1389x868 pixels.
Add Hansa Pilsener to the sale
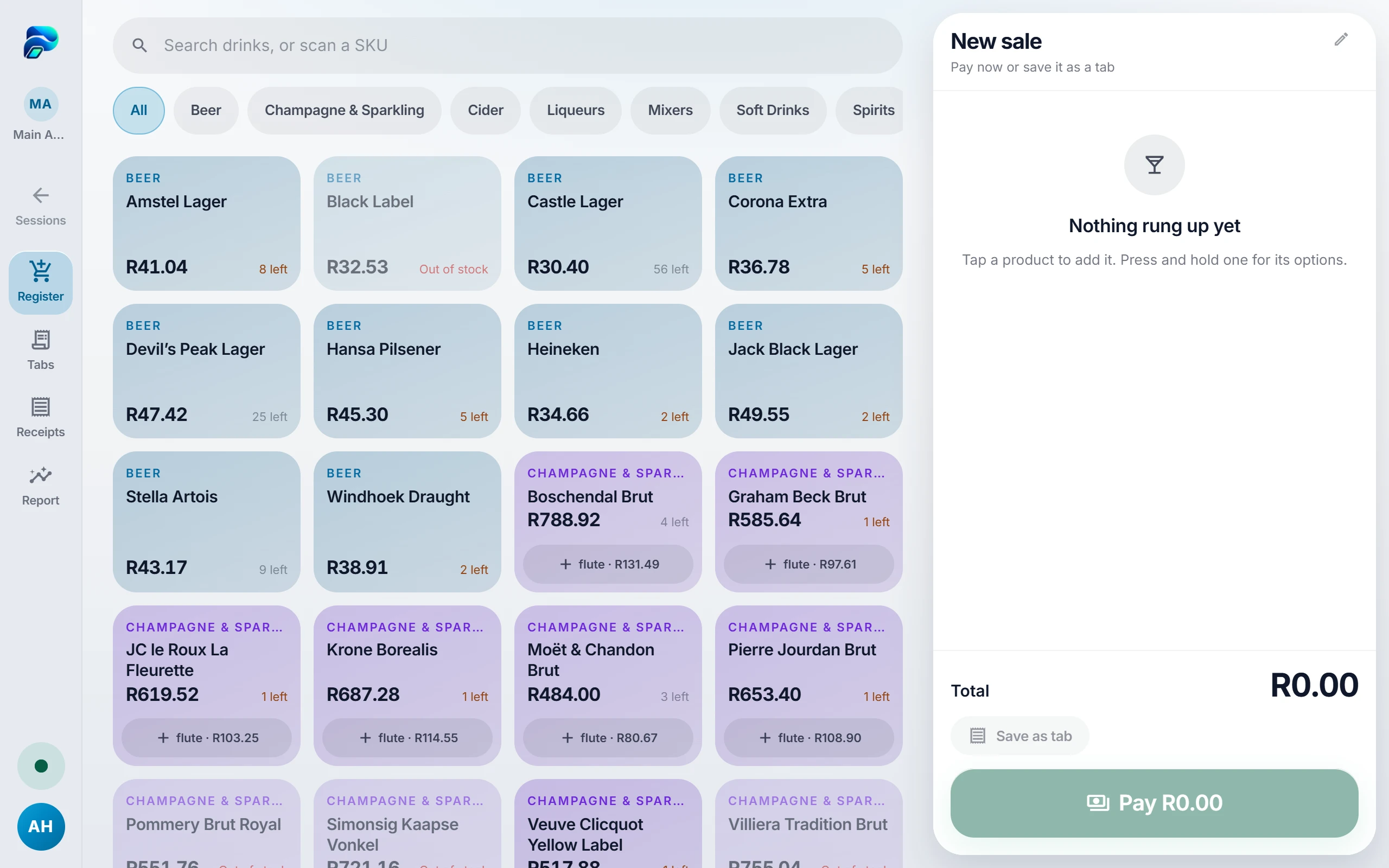coord(407,371)
